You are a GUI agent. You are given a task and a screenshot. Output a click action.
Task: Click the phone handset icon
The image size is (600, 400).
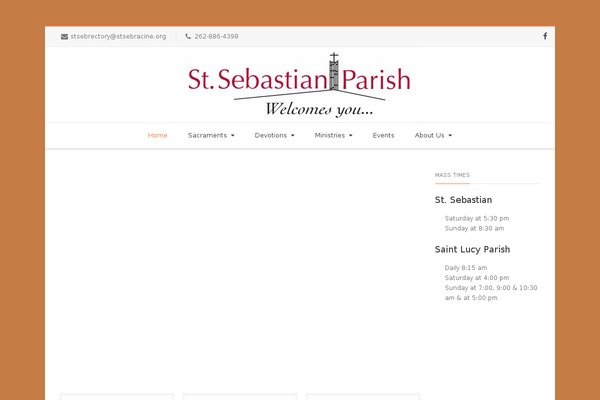[188, 36]
